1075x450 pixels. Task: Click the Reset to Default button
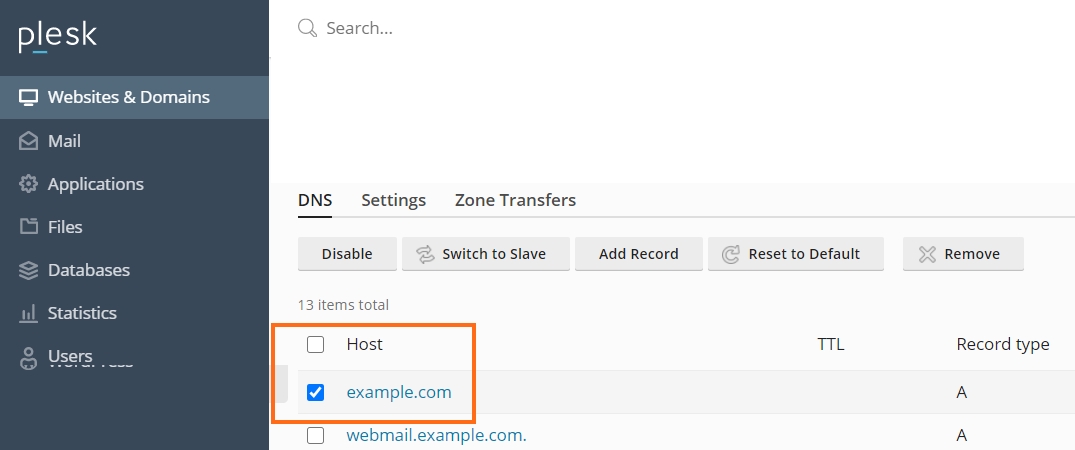[x=795, y=254]
